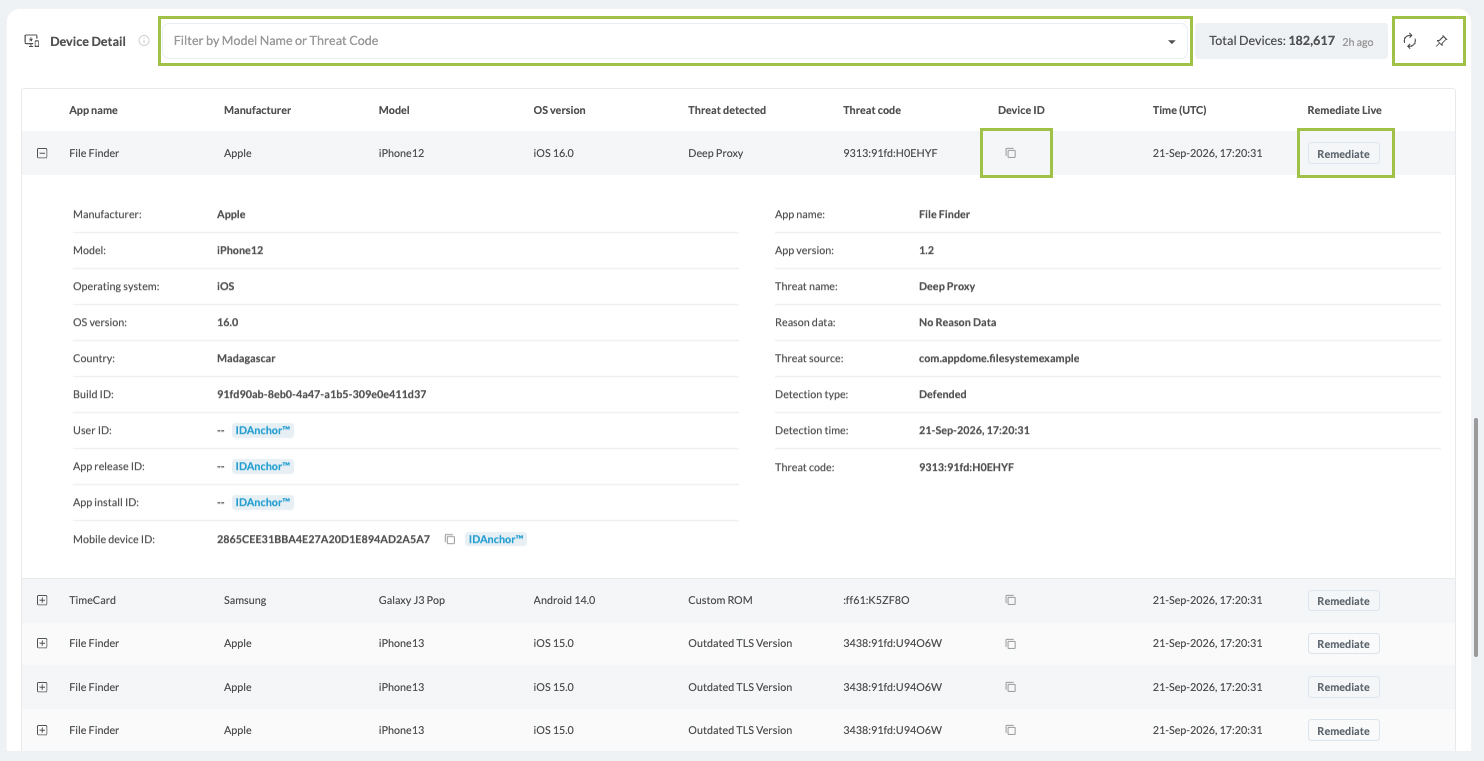
Task: Click the info icon next to Device Detail
Action: click(x=144, y=41)
